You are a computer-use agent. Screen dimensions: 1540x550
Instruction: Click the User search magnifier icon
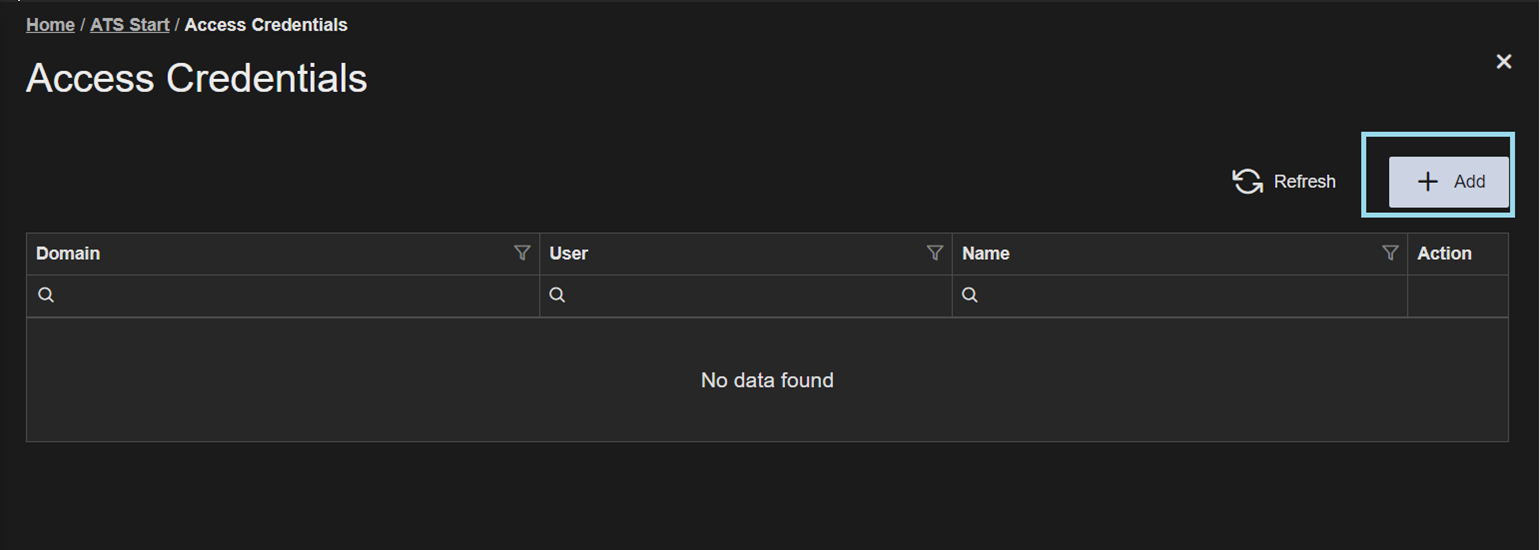click(558, 295)
